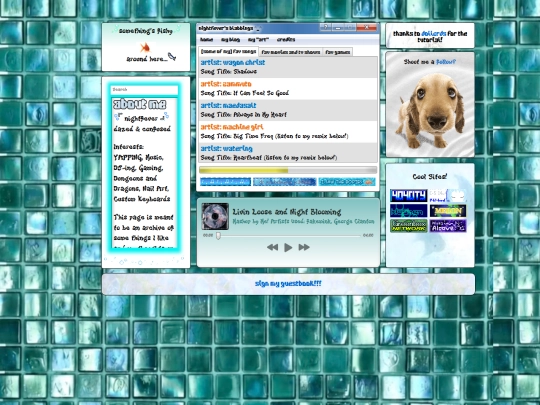
Task: Click the orange goldfish icon
Action: pos(145,47)
